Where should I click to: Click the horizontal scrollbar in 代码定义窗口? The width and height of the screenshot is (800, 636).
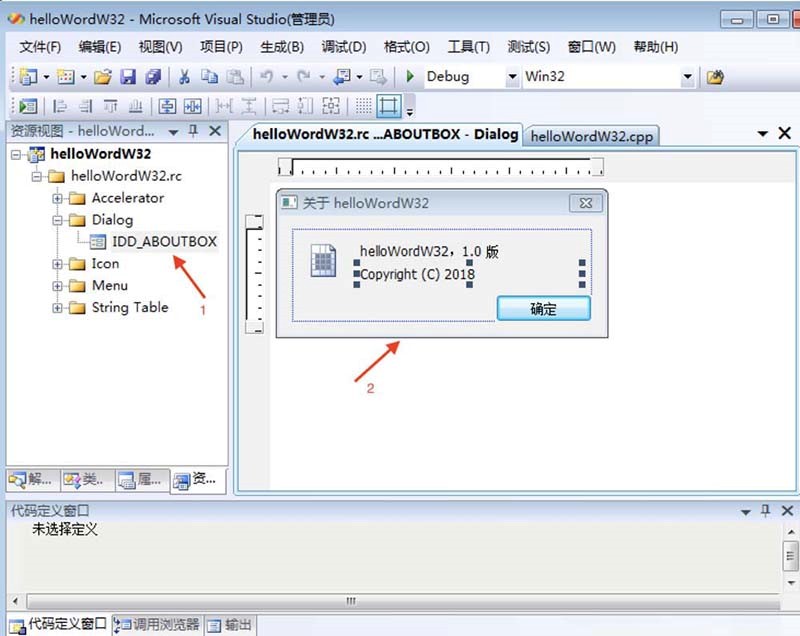(350, 602)
